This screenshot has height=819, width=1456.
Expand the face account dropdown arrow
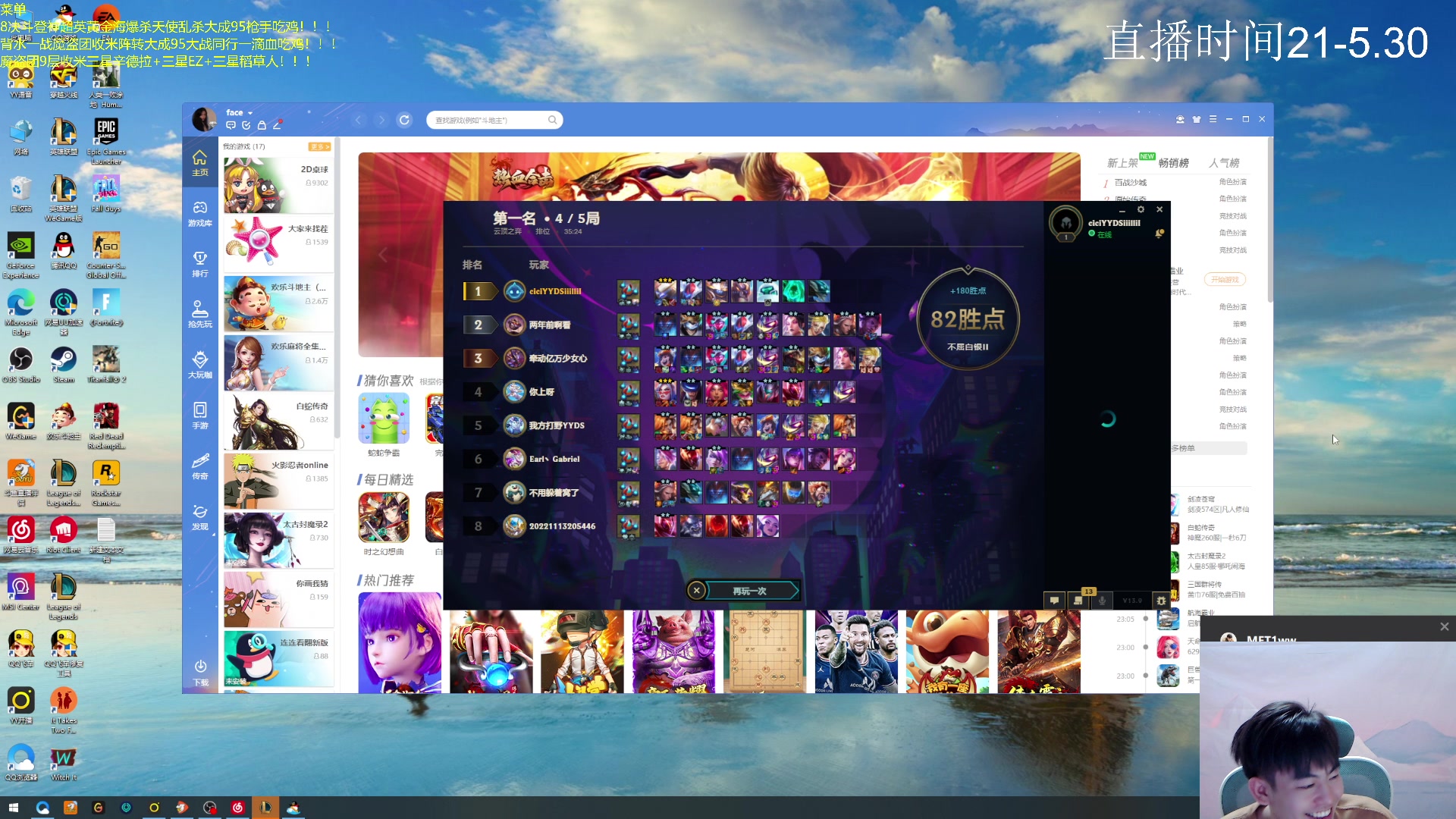pos(249,113)
